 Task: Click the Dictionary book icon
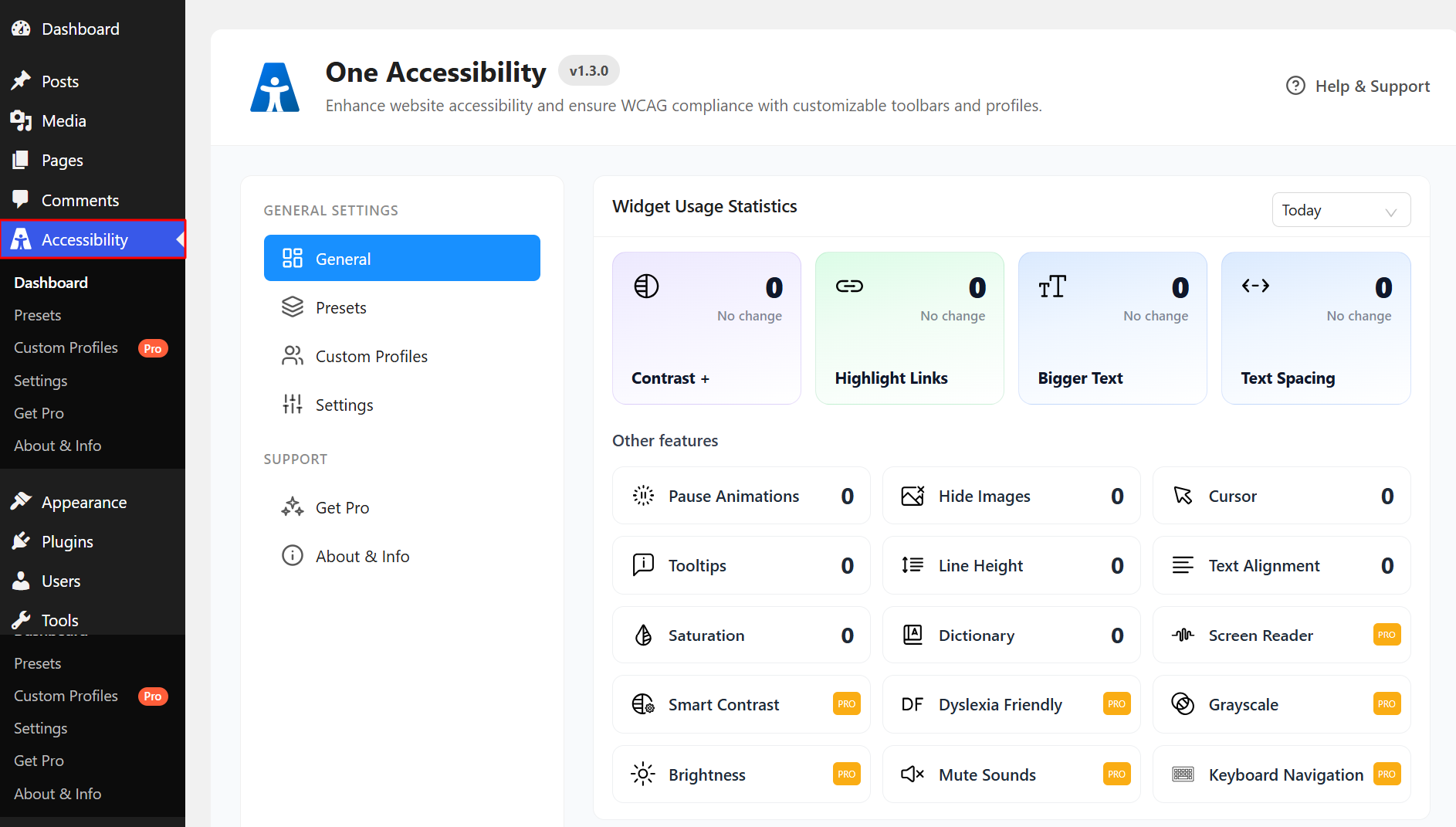(x=913, y=635)
